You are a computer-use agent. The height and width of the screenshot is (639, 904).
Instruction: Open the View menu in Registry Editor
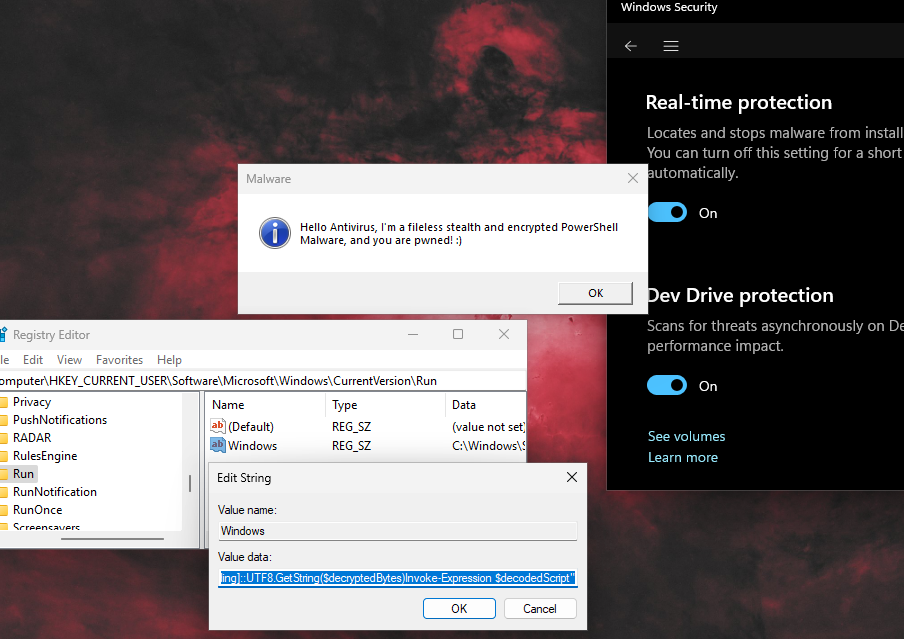pyautogui.click(x=69, y=360)
